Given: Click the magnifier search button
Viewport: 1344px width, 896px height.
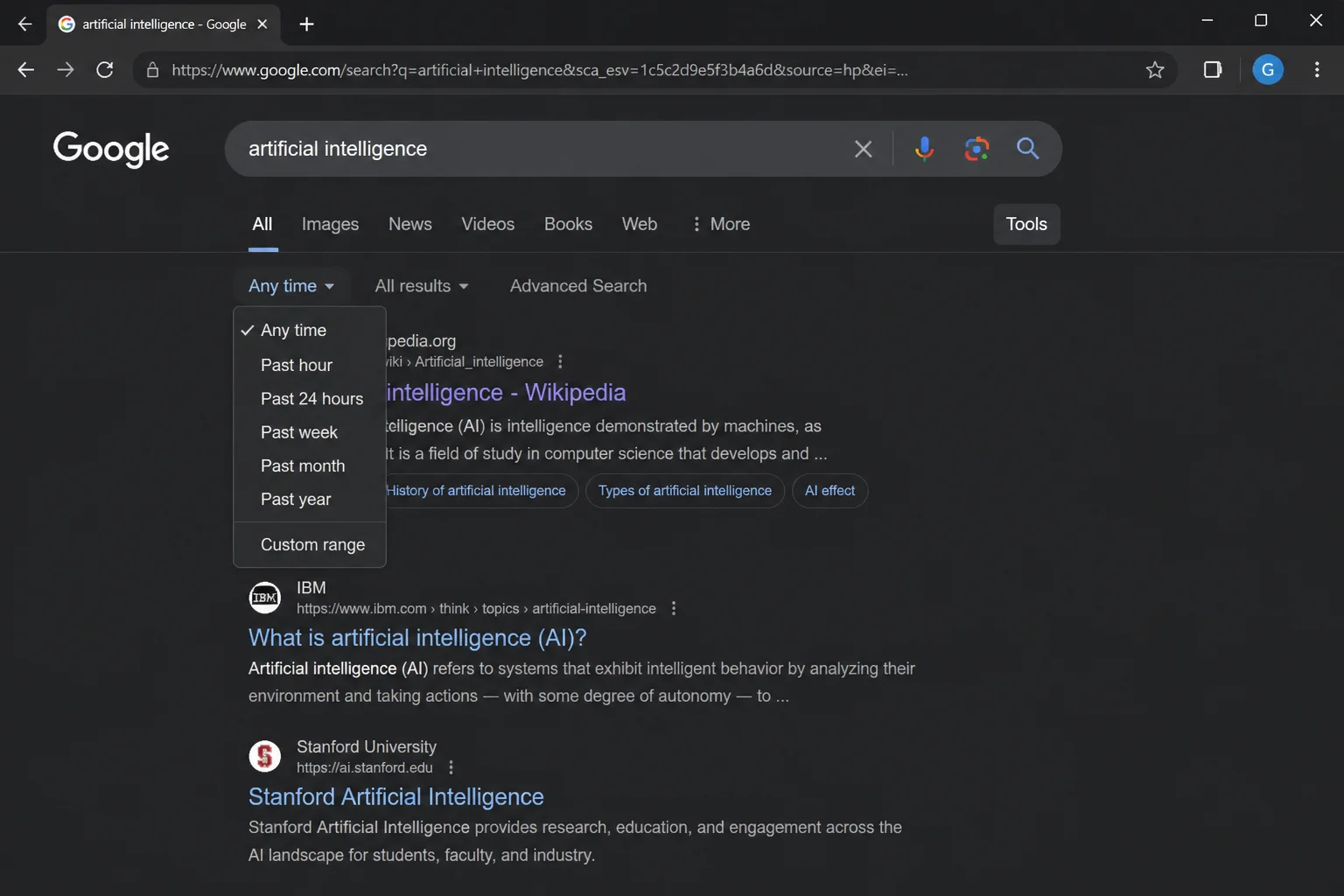Looking at the screenshot, I should click(x=1028, y=149).
